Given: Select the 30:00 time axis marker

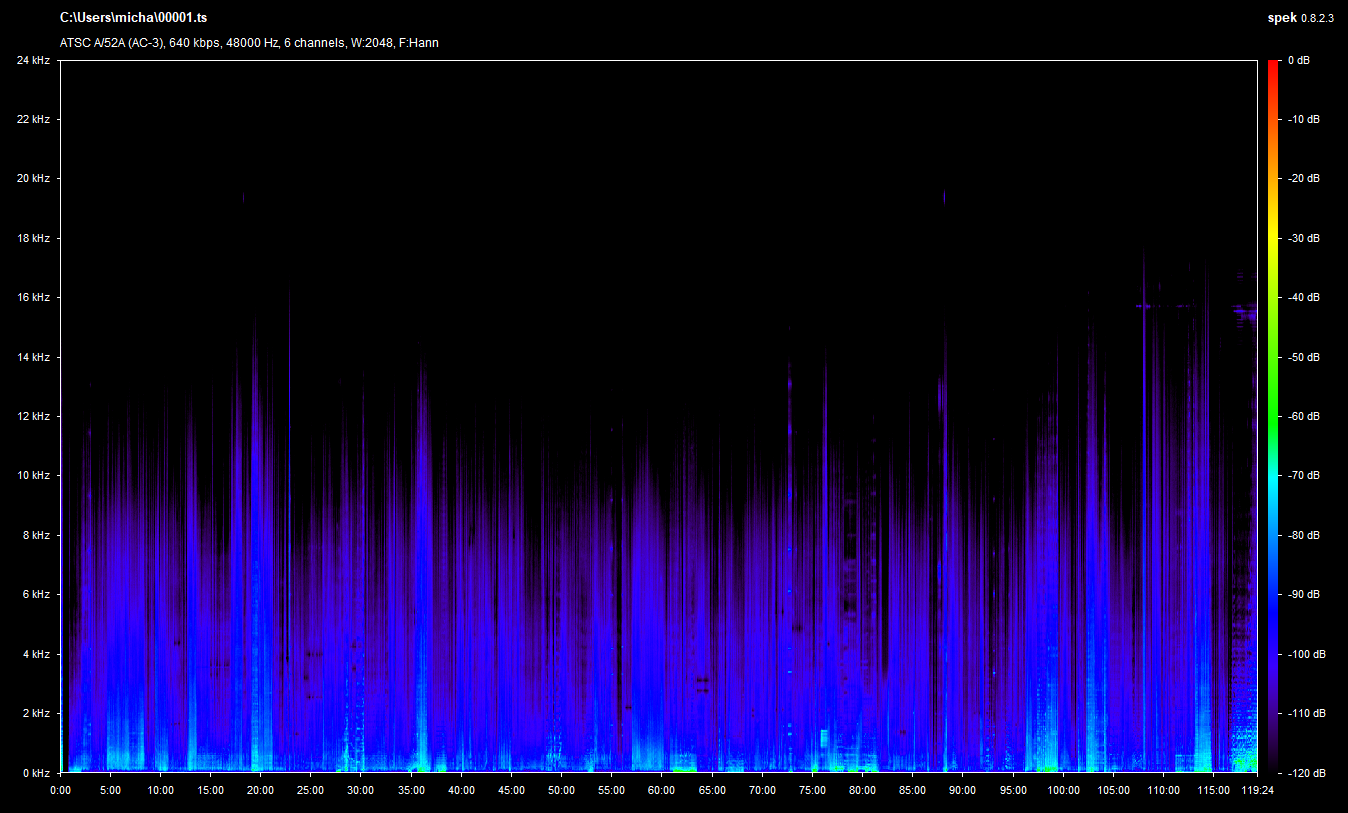Looking at the screenshot, I should click(361, 789).
